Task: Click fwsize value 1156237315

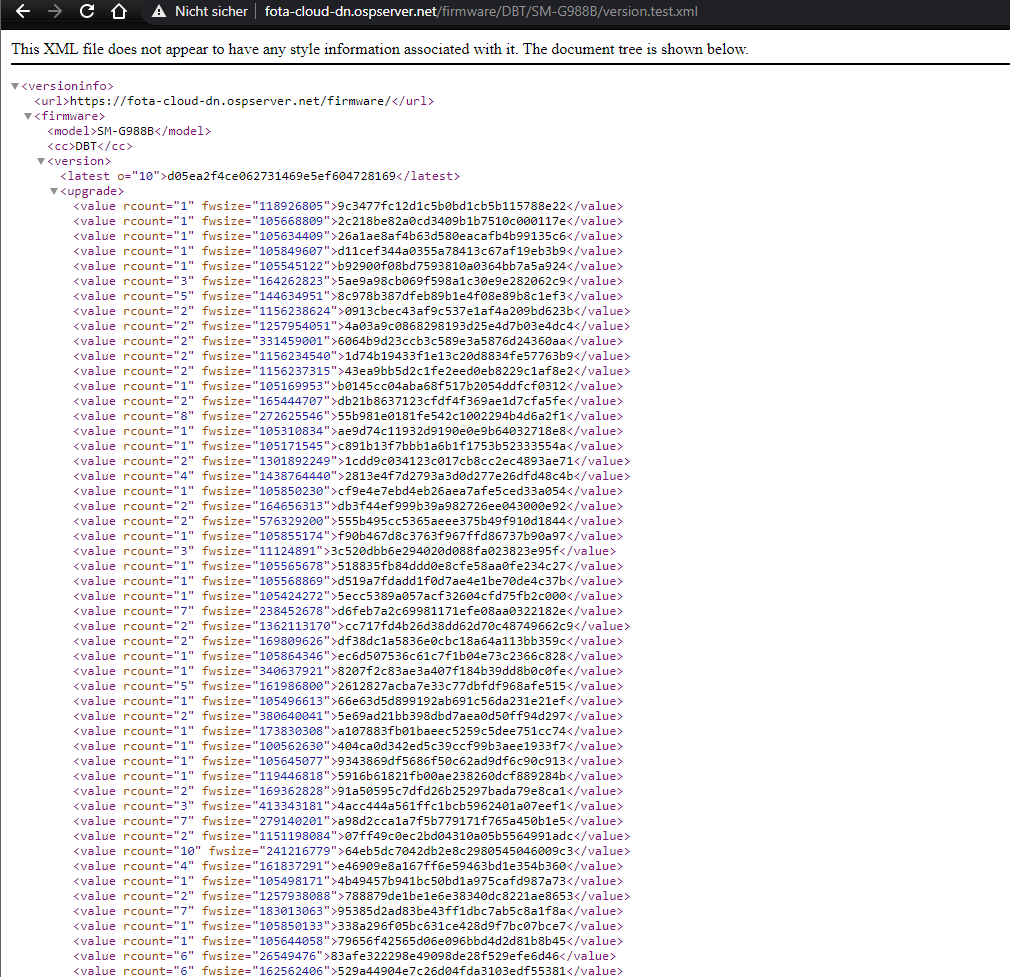Action: click(294, 371)
